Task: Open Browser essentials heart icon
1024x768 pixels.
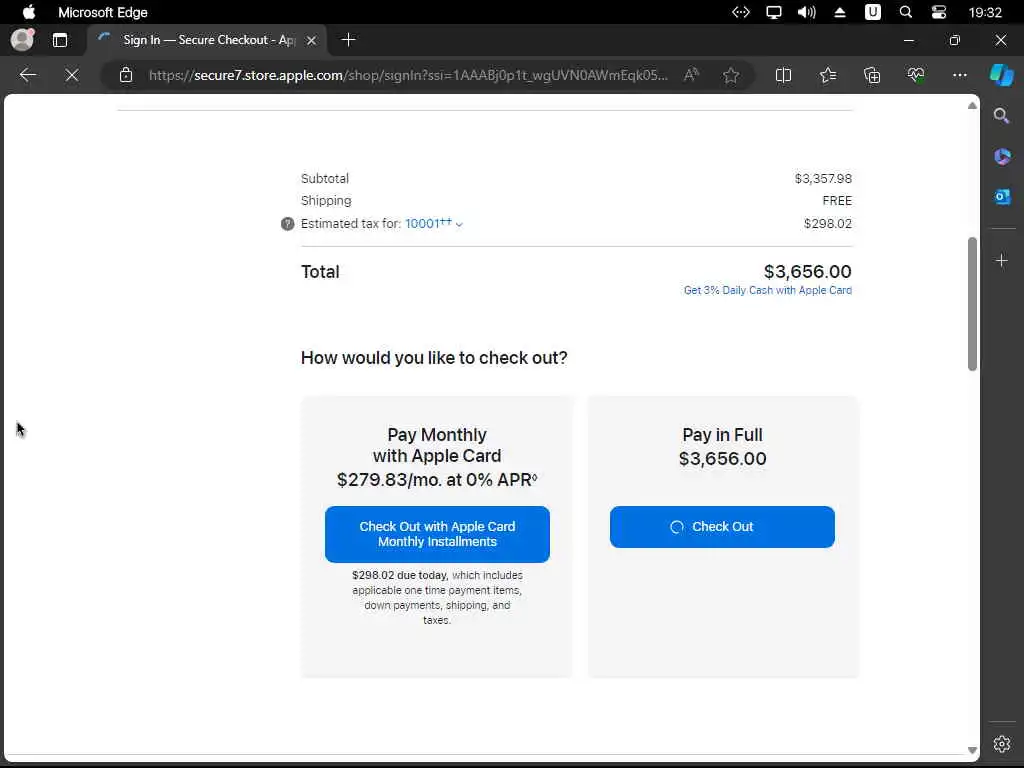Action: [916, 75]
